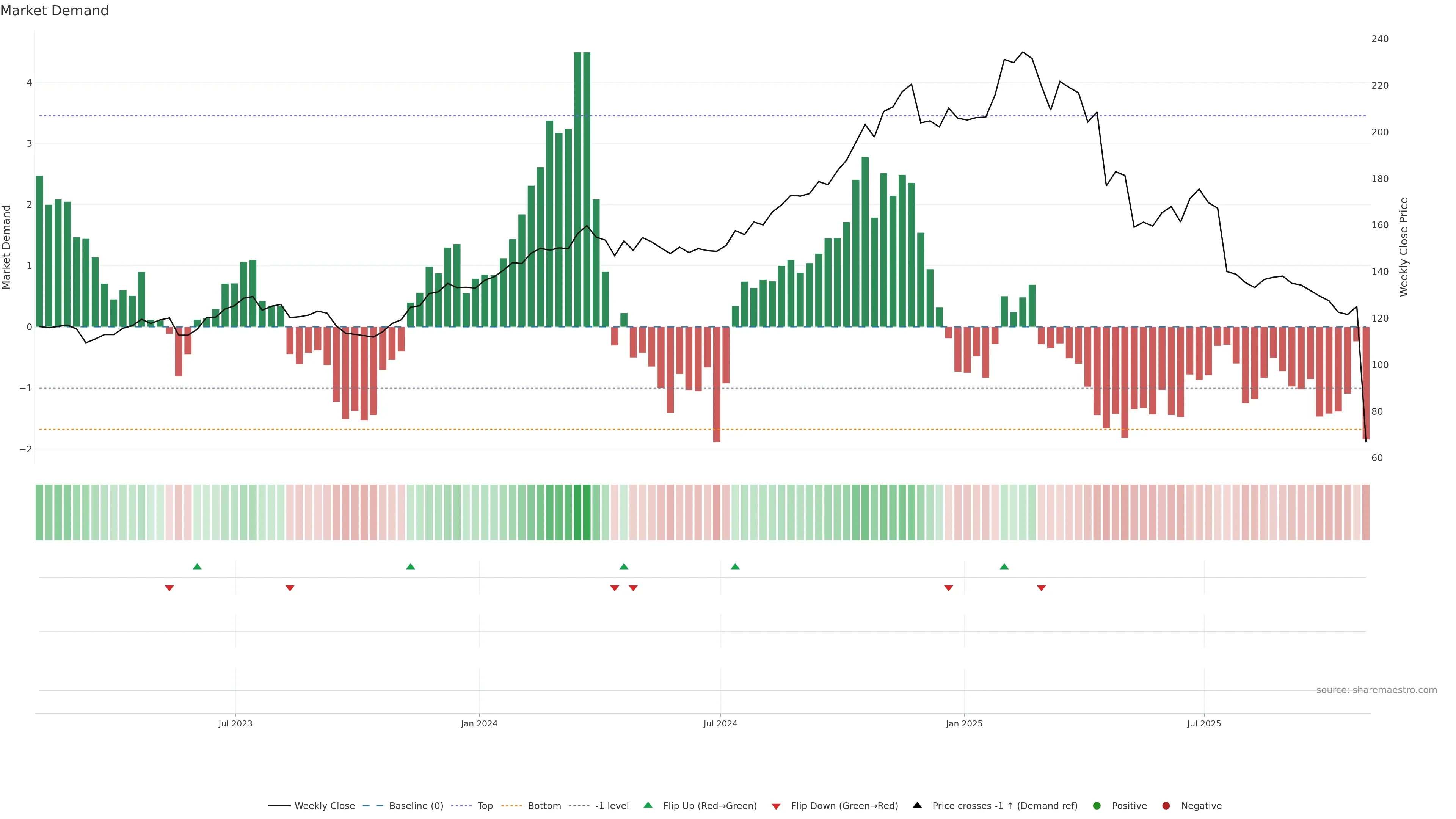The image size is (1456, 819).
Task: Click the black Price crosses -1 triangle icon
Action: pos(917,805)
